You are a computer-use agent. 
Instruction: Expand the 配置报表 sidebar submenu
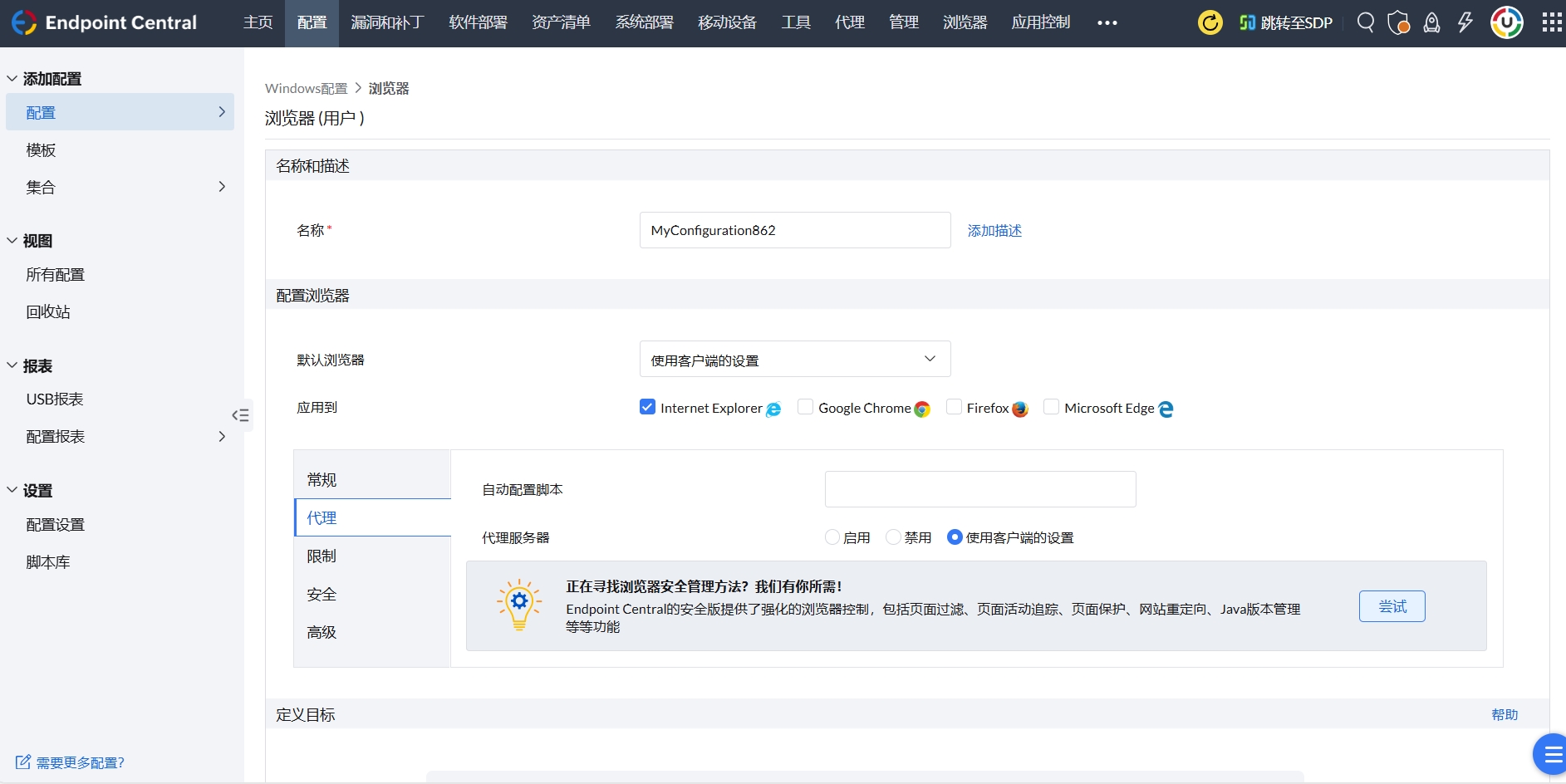click(221, 437)
